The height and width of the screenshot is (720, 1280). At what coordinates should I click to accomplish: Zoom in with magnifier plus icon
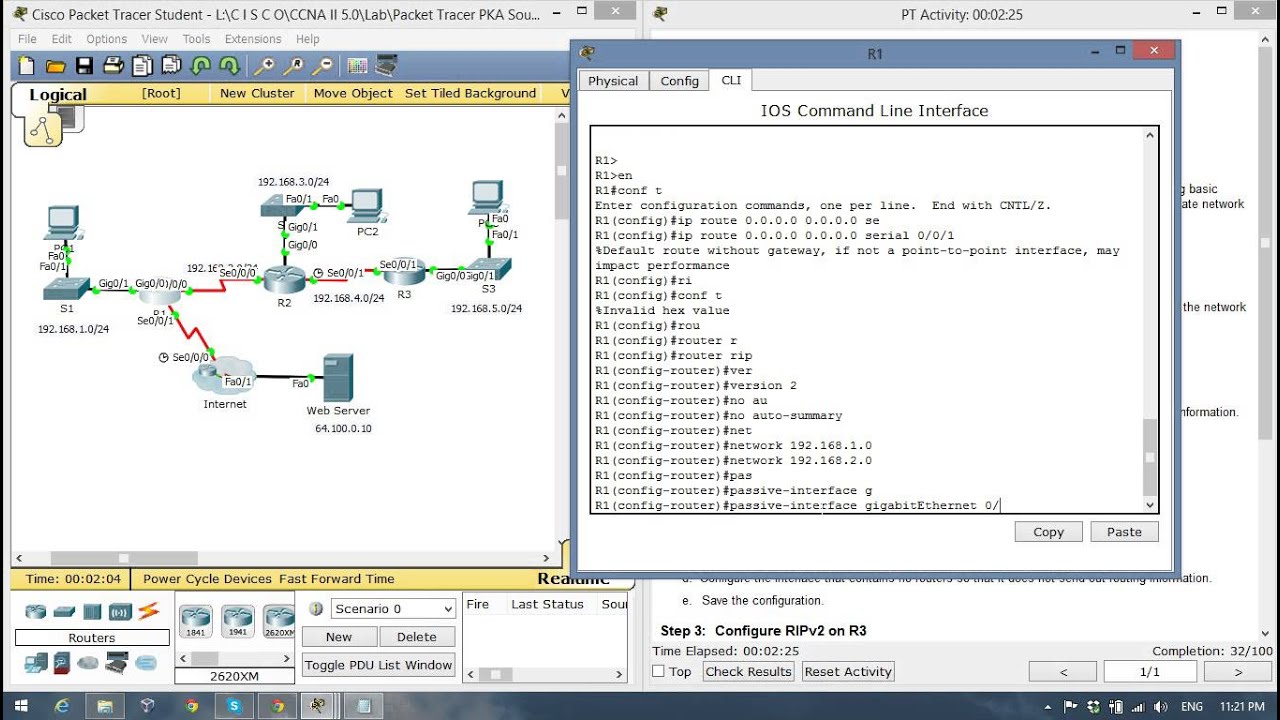click(264, 66)
